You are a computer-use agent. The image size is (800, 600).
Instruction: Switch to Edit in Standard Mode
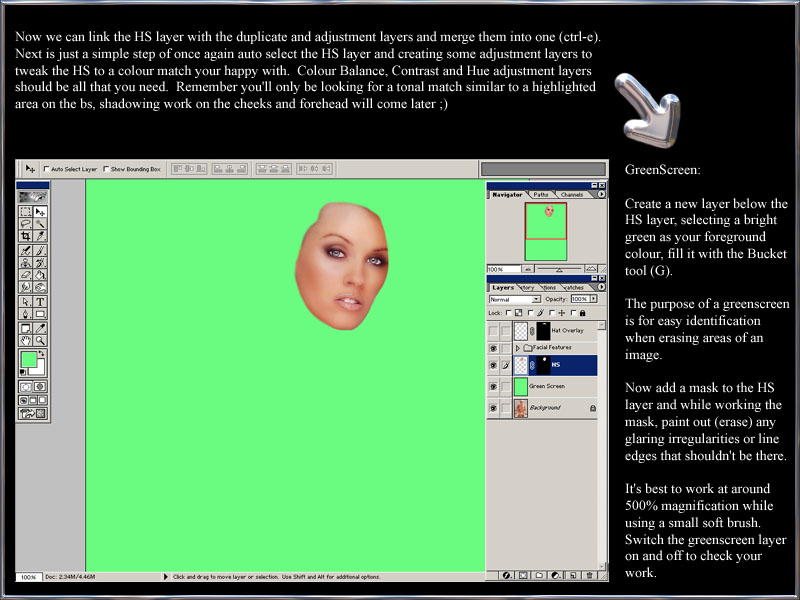pos(26,386)
